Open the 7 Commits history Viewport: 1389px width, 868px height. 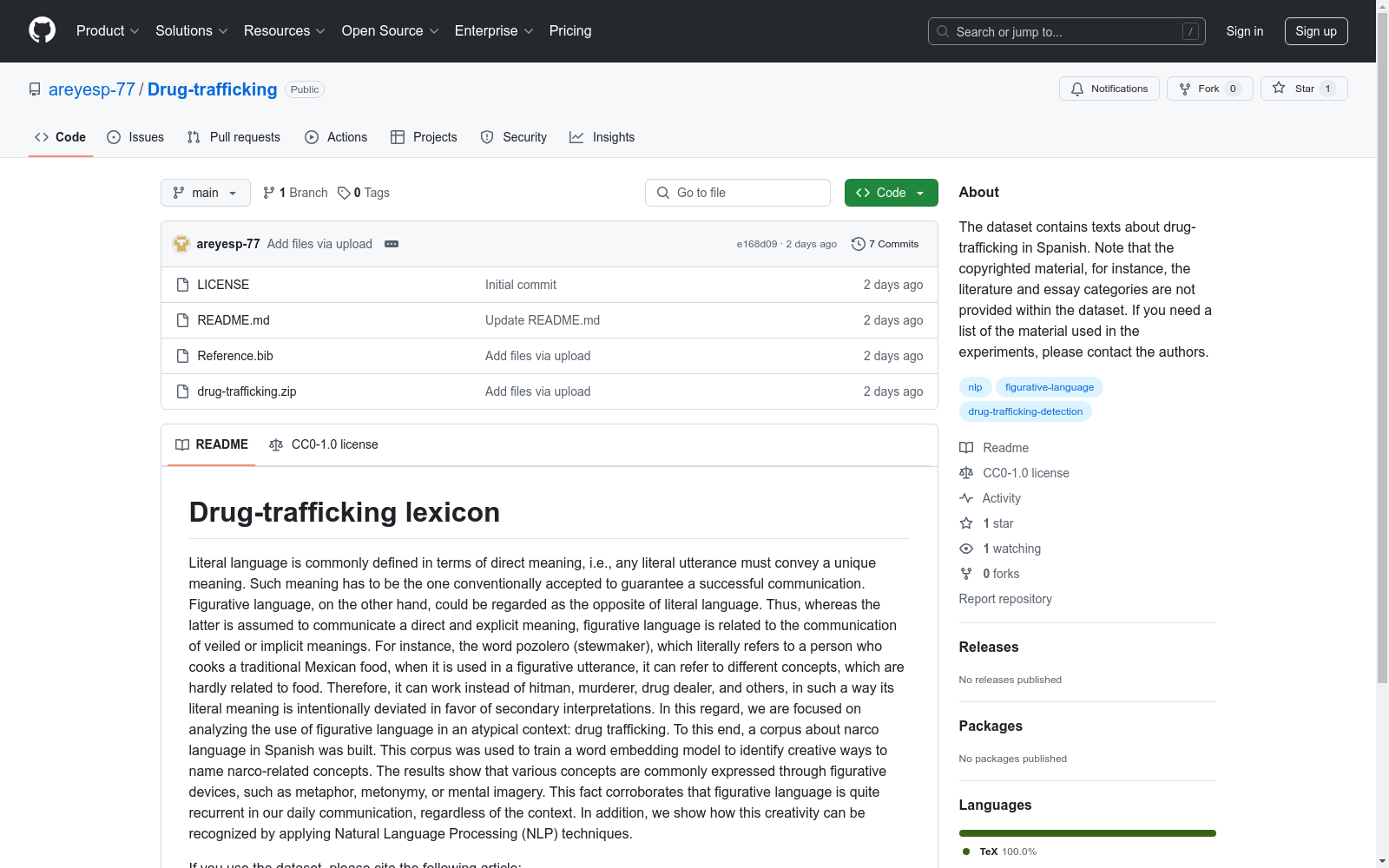coord(885,244)
